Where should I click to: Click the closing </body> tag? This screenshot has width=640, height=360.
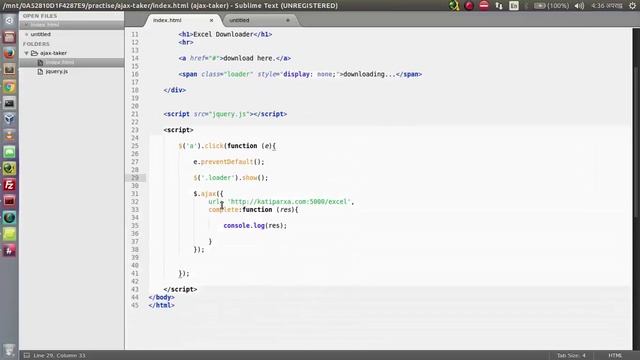click(162, 297)
